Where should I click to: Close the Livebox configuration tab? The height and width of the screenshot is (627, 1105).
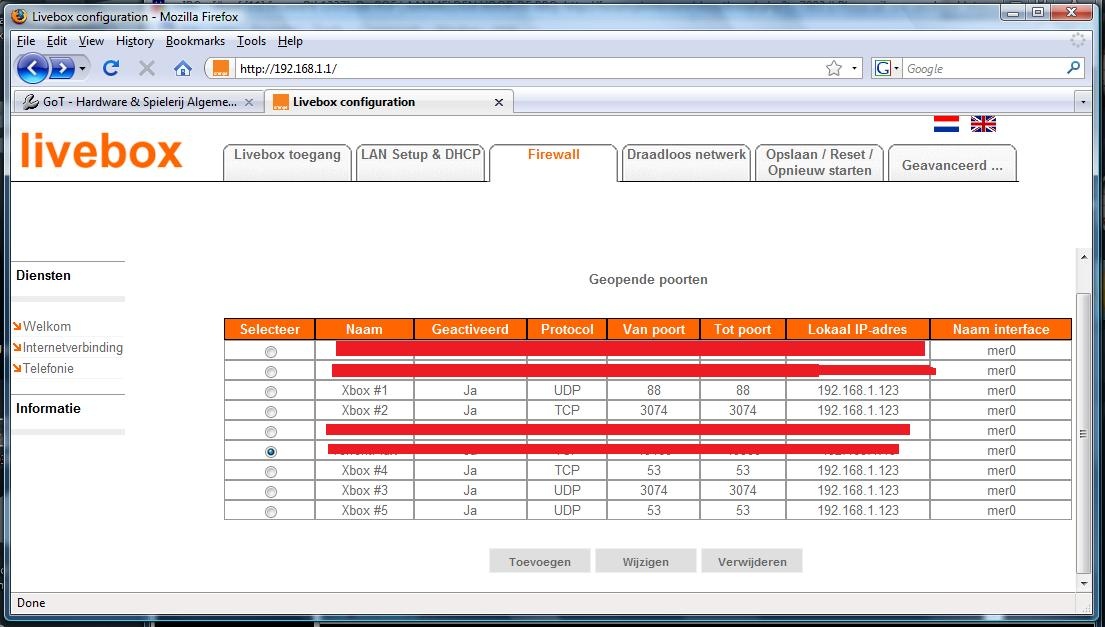[499, 102]
